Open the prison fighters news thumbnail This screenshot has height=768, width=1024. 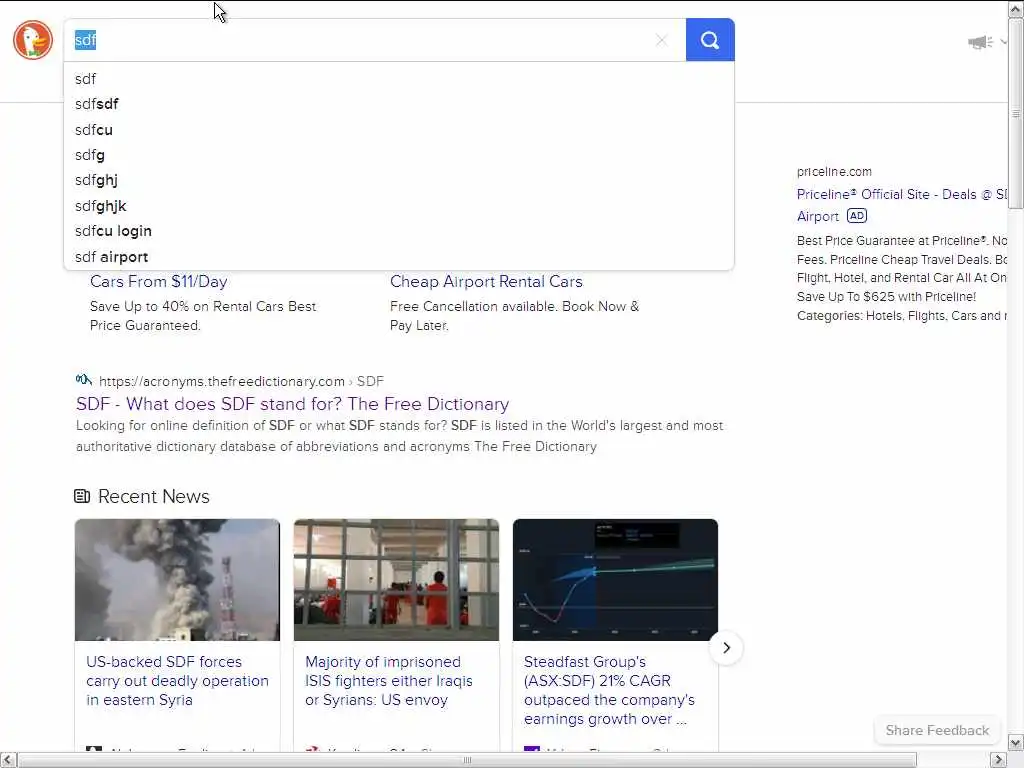pos(396,580)
